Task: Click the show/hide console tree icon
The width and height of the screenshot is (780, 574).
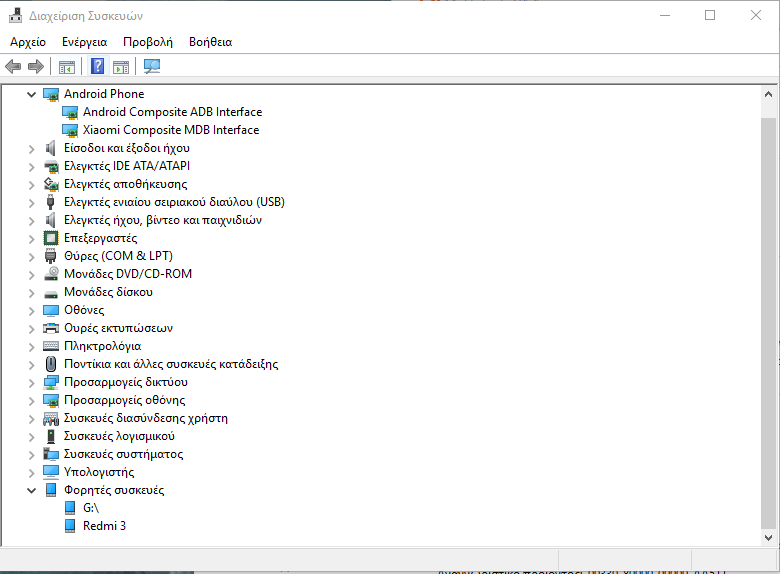Action: 67,67
